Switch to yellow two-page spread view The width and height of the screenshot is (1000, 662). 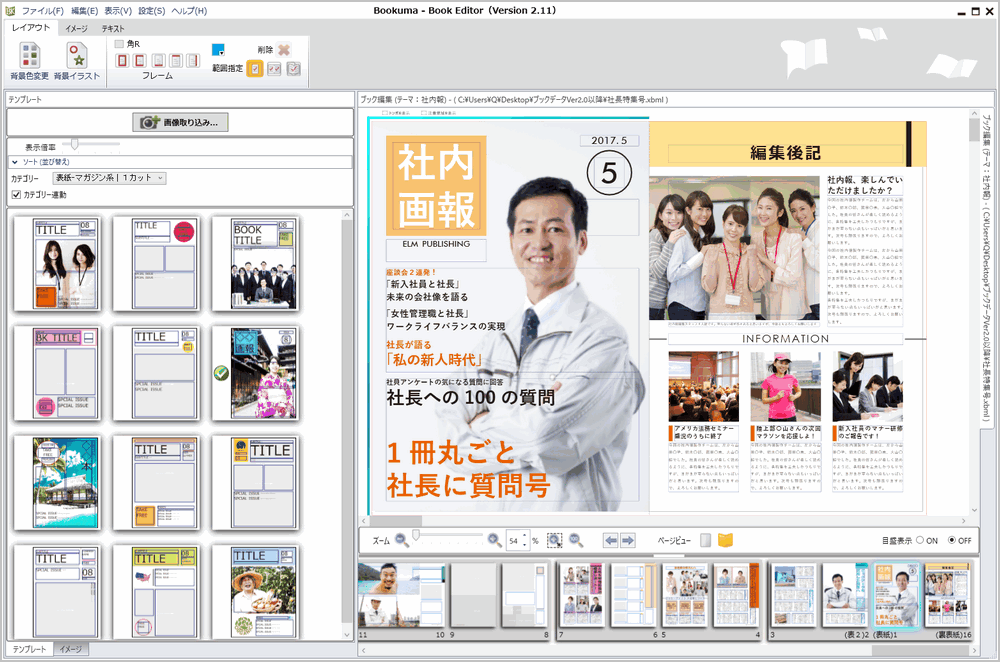(x=725, y=540)
